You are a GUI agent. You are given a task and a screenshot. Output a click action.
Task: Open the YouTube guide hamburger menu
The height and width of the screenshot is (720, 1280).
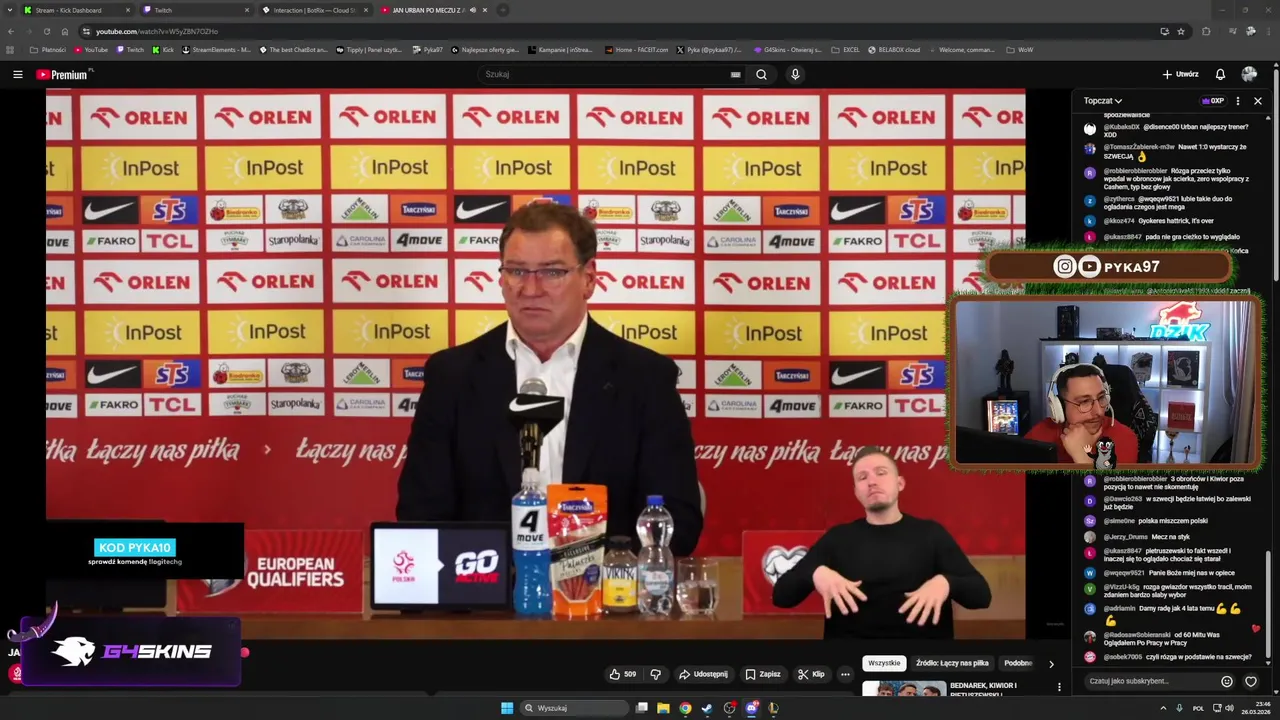(17, 74)
